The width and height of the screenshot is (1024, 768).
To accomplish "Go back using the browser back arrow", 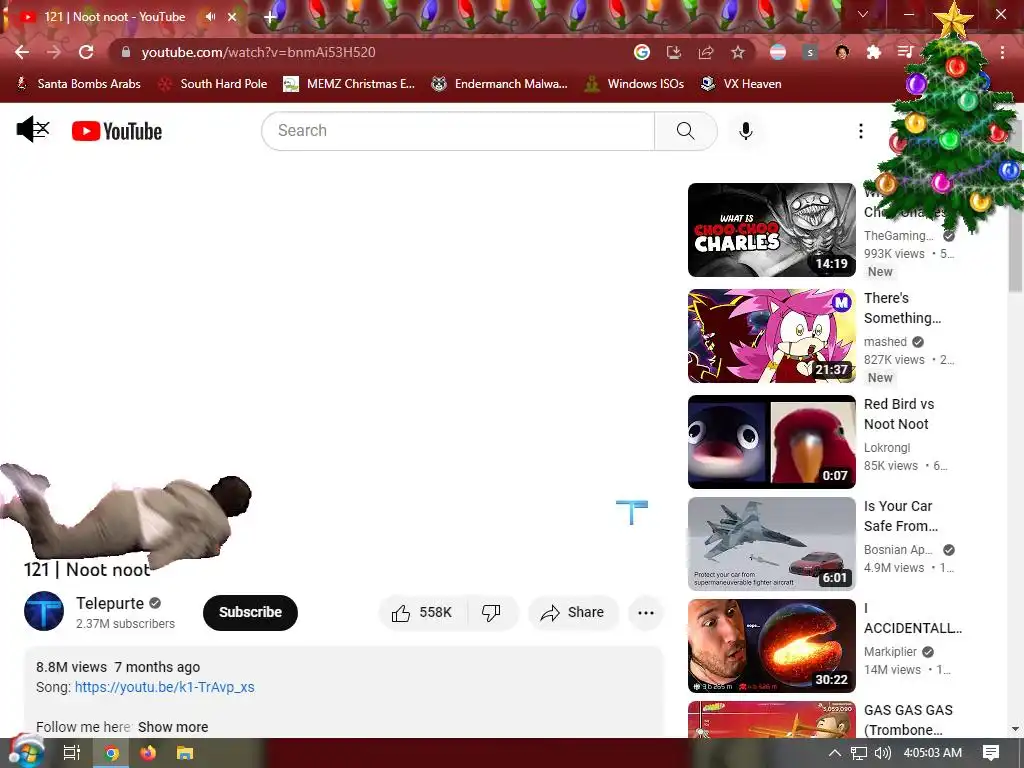I will tap(22, 52).
